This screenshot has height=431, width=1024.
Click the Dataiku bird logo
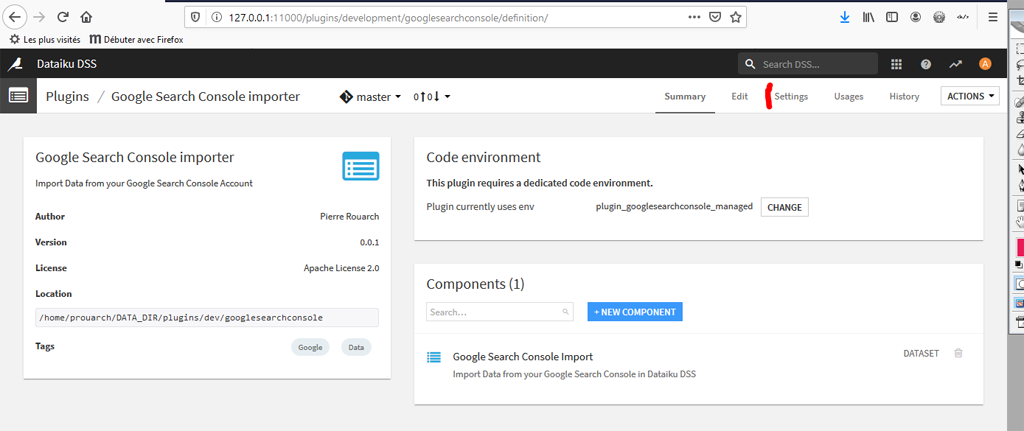15,64
